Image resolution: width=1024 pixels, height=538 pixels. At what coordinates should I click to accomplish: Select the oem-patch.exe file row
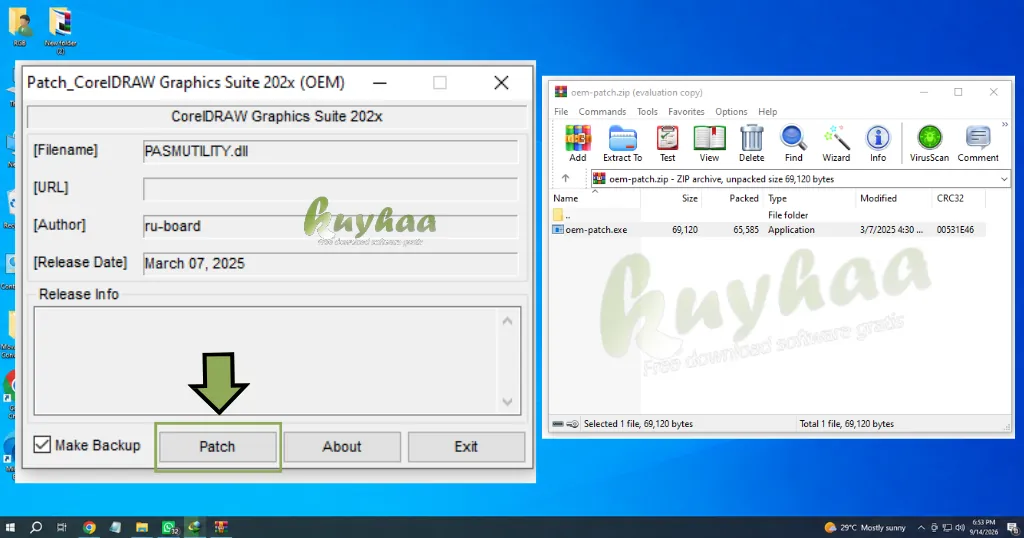[768, 230]
